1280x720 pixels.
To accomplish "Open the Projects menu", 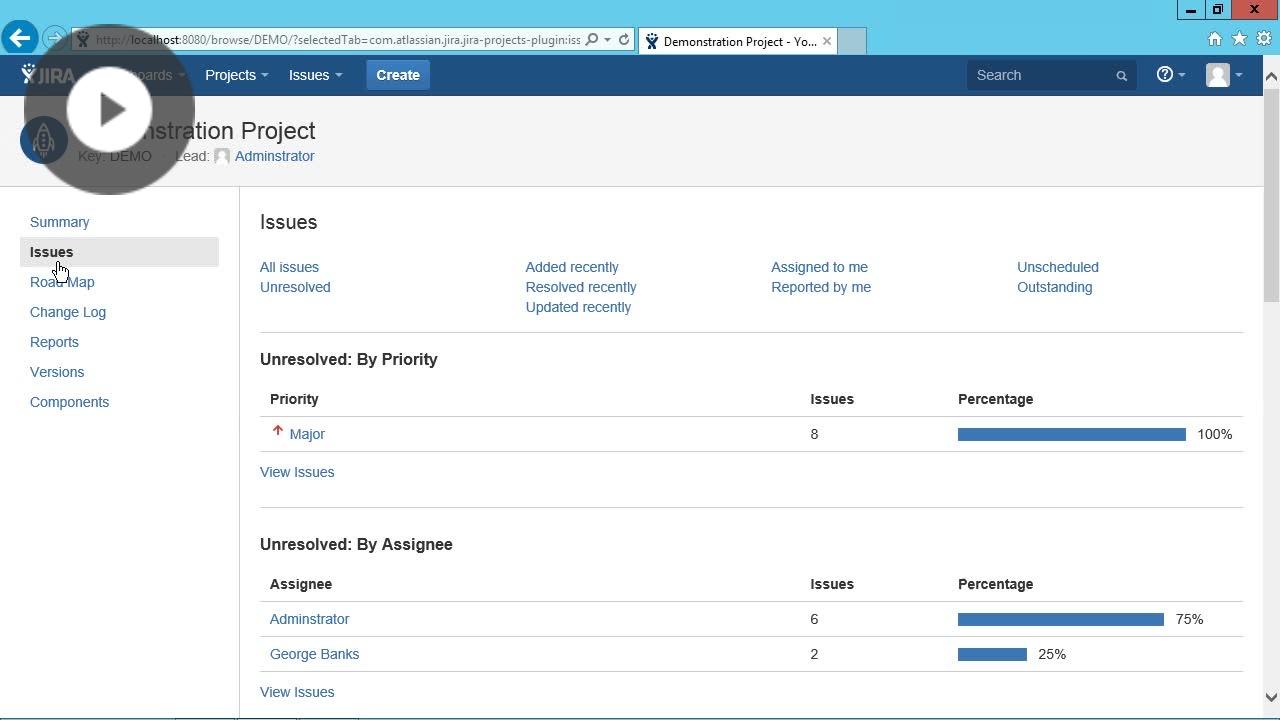I will tap(237, 75).
